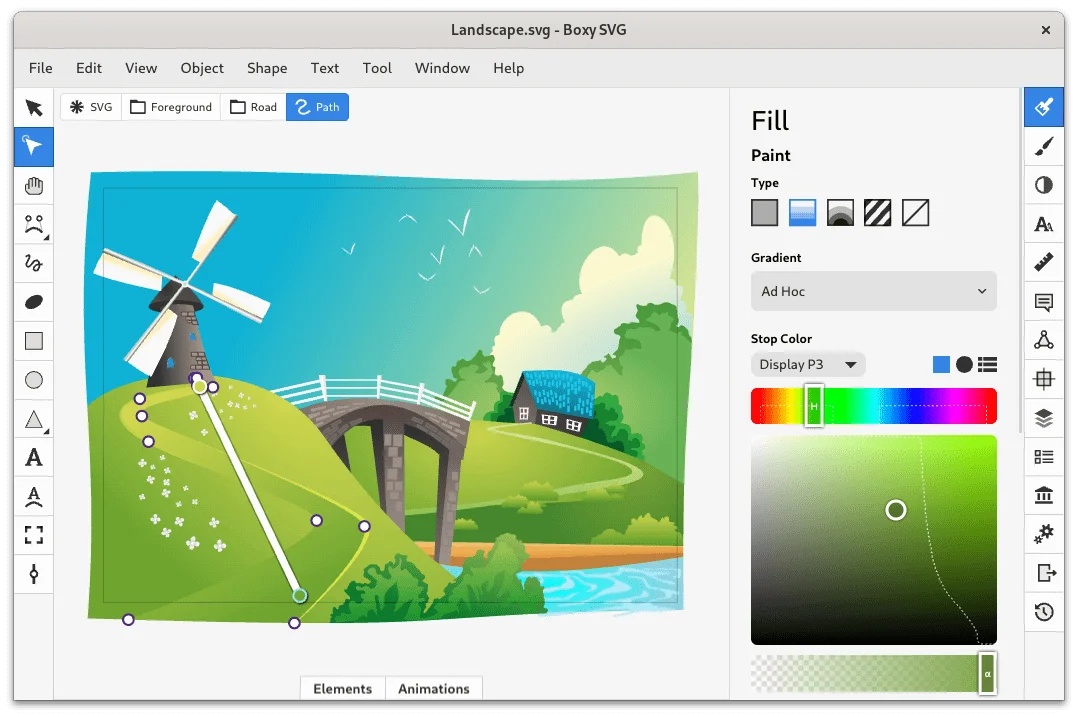Select the Triangle tool
This screenshot has height=717, width=1078.
(x=34, y=419)
